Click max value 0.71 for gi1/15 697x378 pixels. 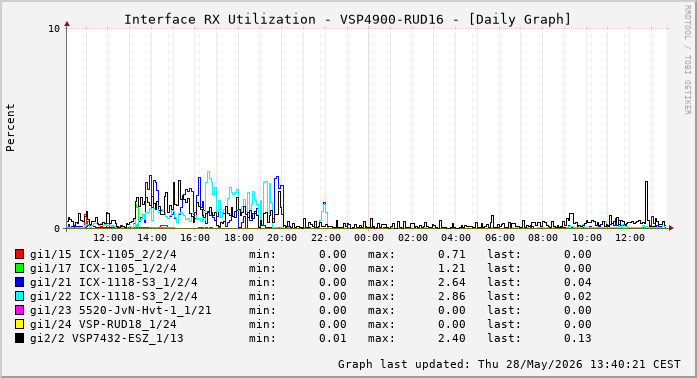[x=452, y=254]
